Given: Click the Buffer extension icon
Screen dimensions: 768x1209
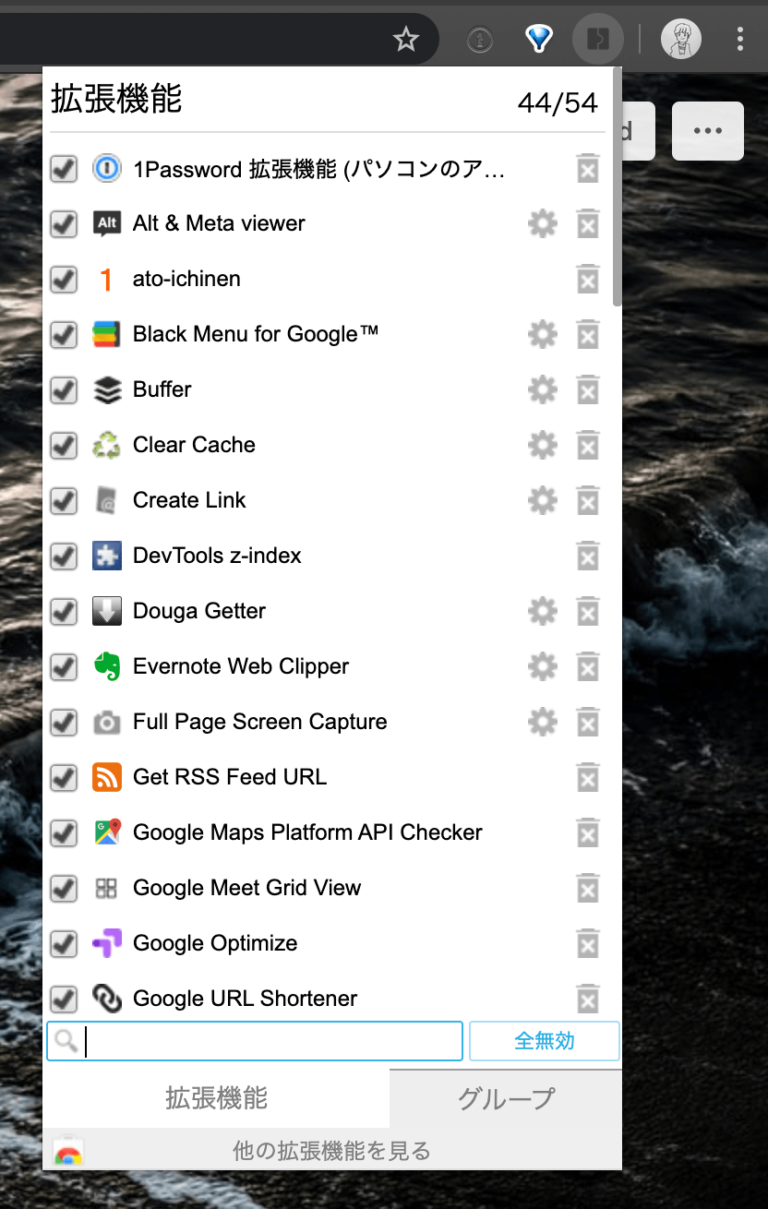Looking at the screenshot, I should coord(107,390).
